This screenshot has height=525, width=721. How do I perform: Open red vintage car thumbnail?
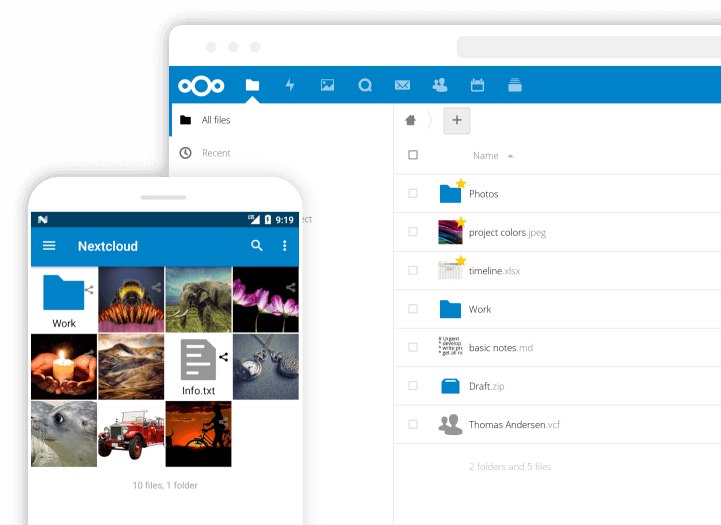(131, 434)
